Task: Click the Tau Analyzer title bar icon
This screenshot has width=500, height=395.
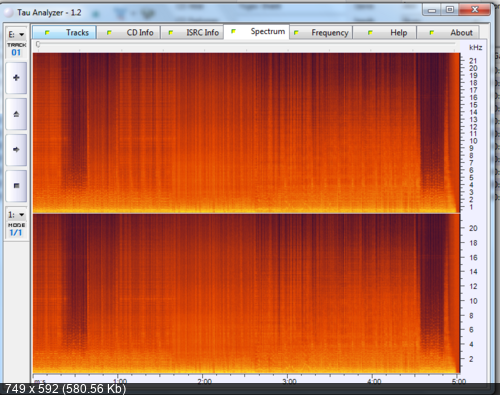Action: click(x=9, y=13)
